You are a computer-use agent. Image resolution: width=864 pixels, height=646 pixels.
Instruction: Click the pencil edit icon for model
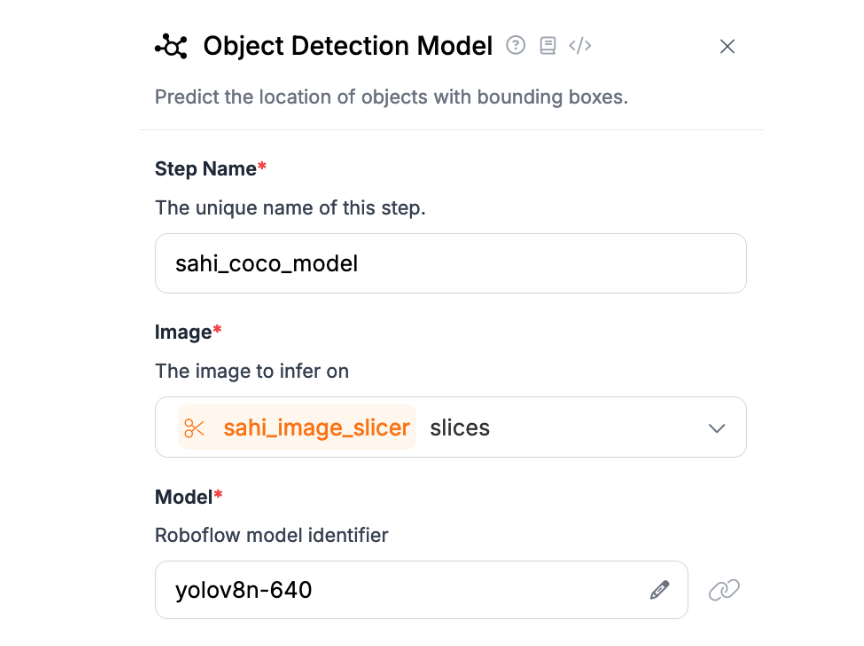[659, 590]
